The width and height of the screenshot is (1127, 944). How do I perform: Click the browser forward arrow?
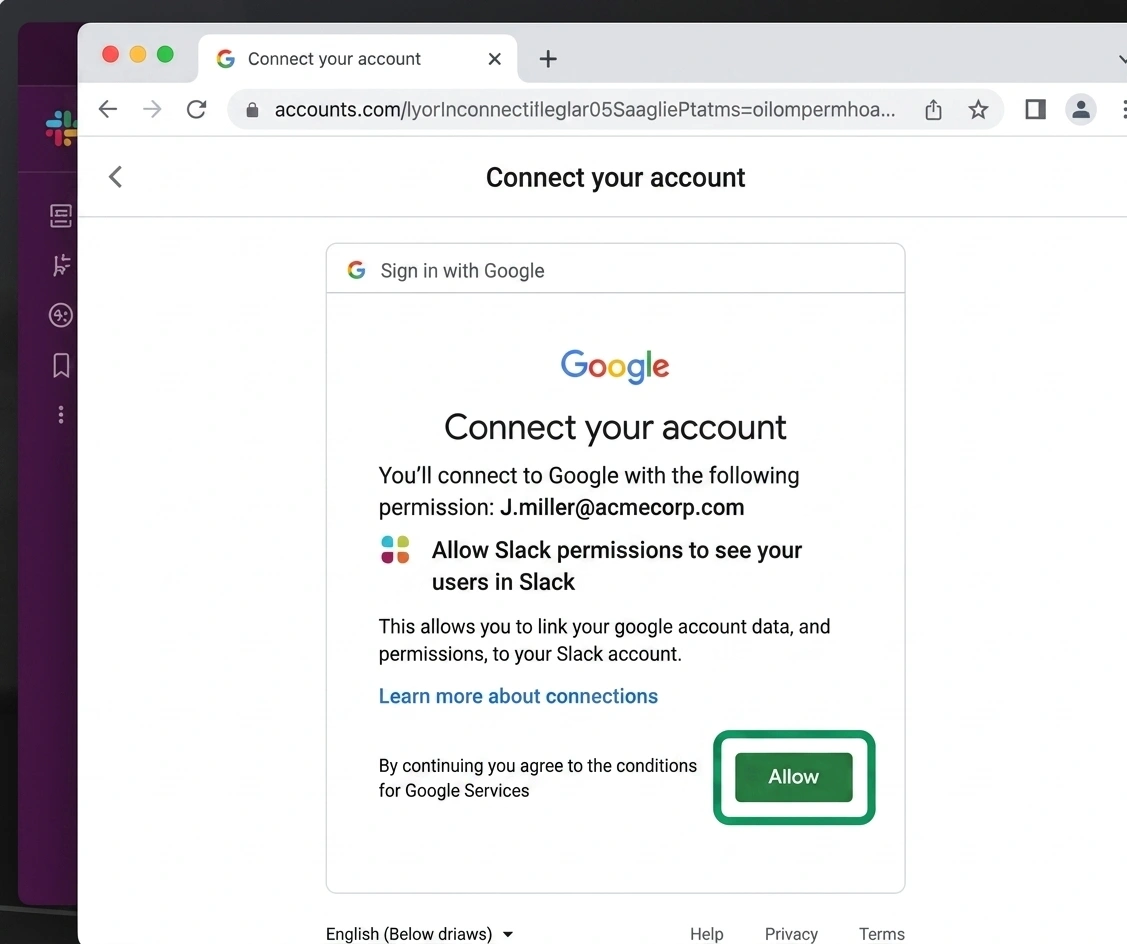[152, 109]
